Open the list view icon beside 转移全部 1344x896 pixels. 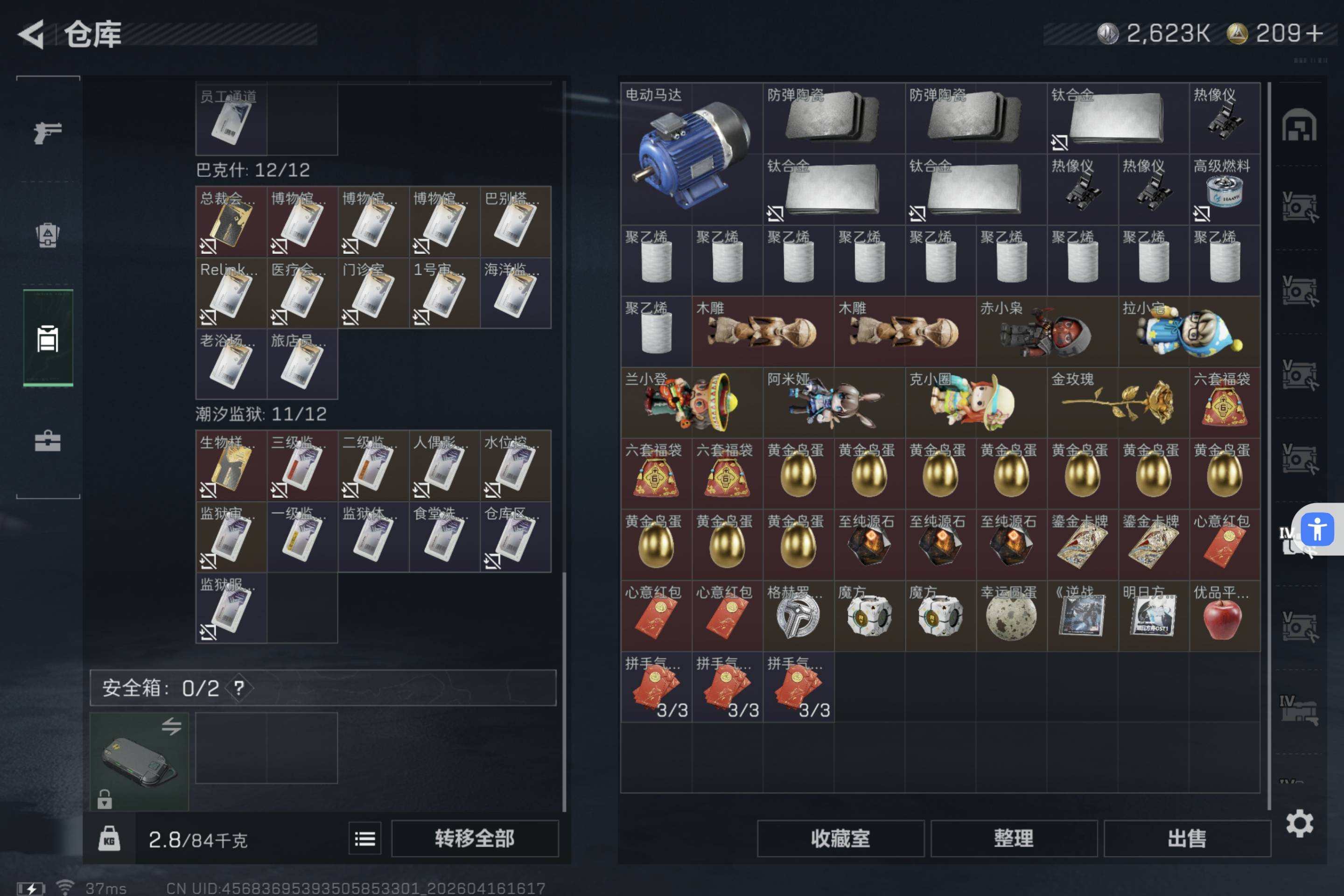click(x=364, y=839)
